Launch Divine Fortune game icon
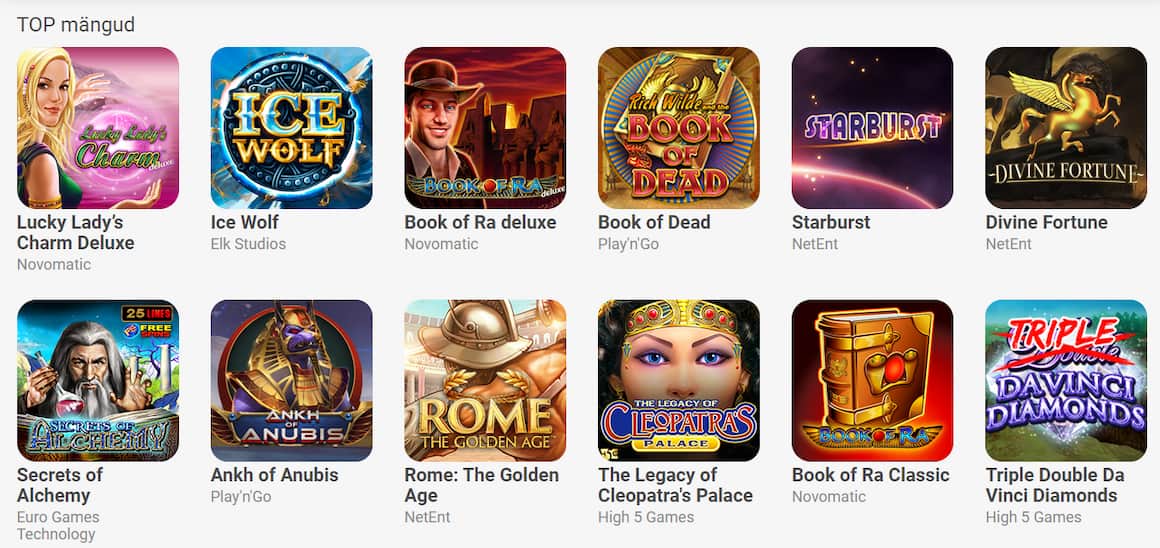The height and width of the screenshot is (548, 1160). (x=1066, y=128)
